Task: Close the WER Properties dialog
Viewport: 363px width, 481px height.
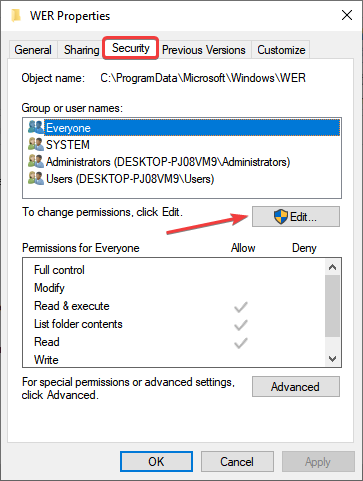Action: click(x=347, y=15)
